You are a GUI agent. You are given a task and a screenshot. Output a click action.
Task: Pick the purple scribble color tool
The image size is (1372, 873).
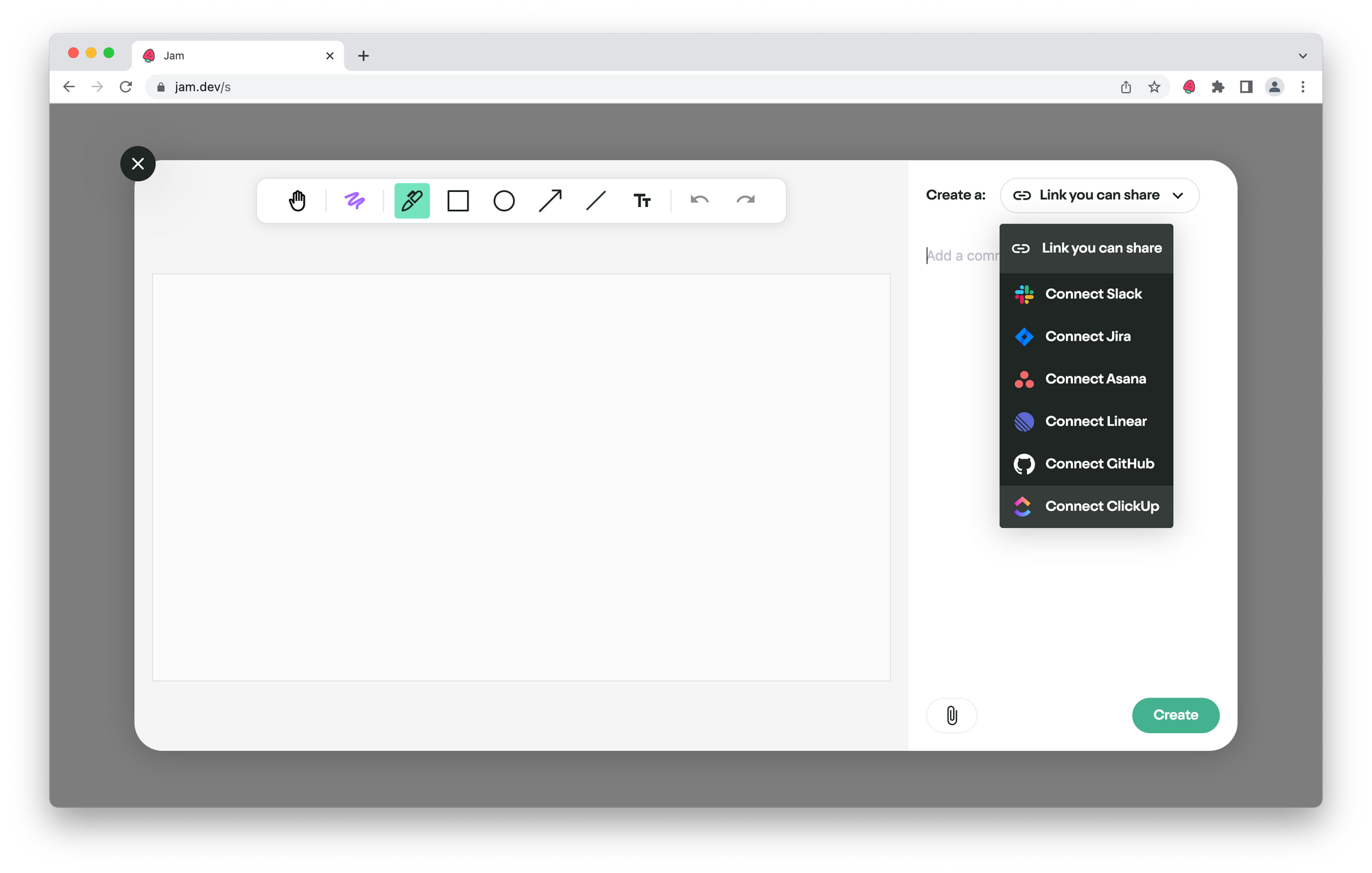(355, 201)
